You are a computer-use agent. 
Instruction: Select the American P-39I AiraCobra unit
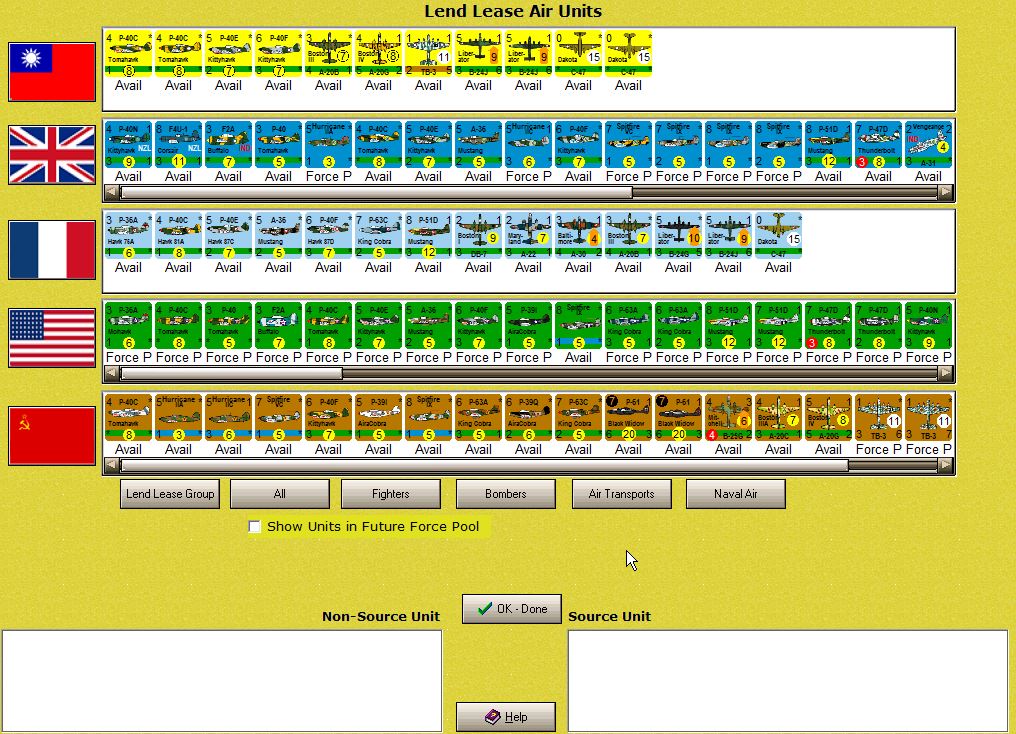coord(528,326)
